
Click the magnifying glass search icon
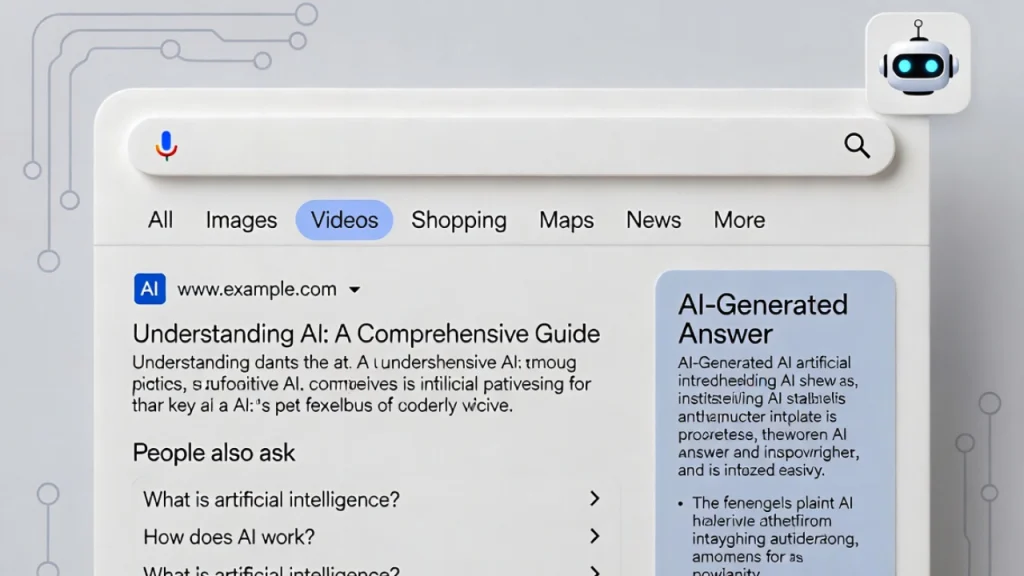857,145
